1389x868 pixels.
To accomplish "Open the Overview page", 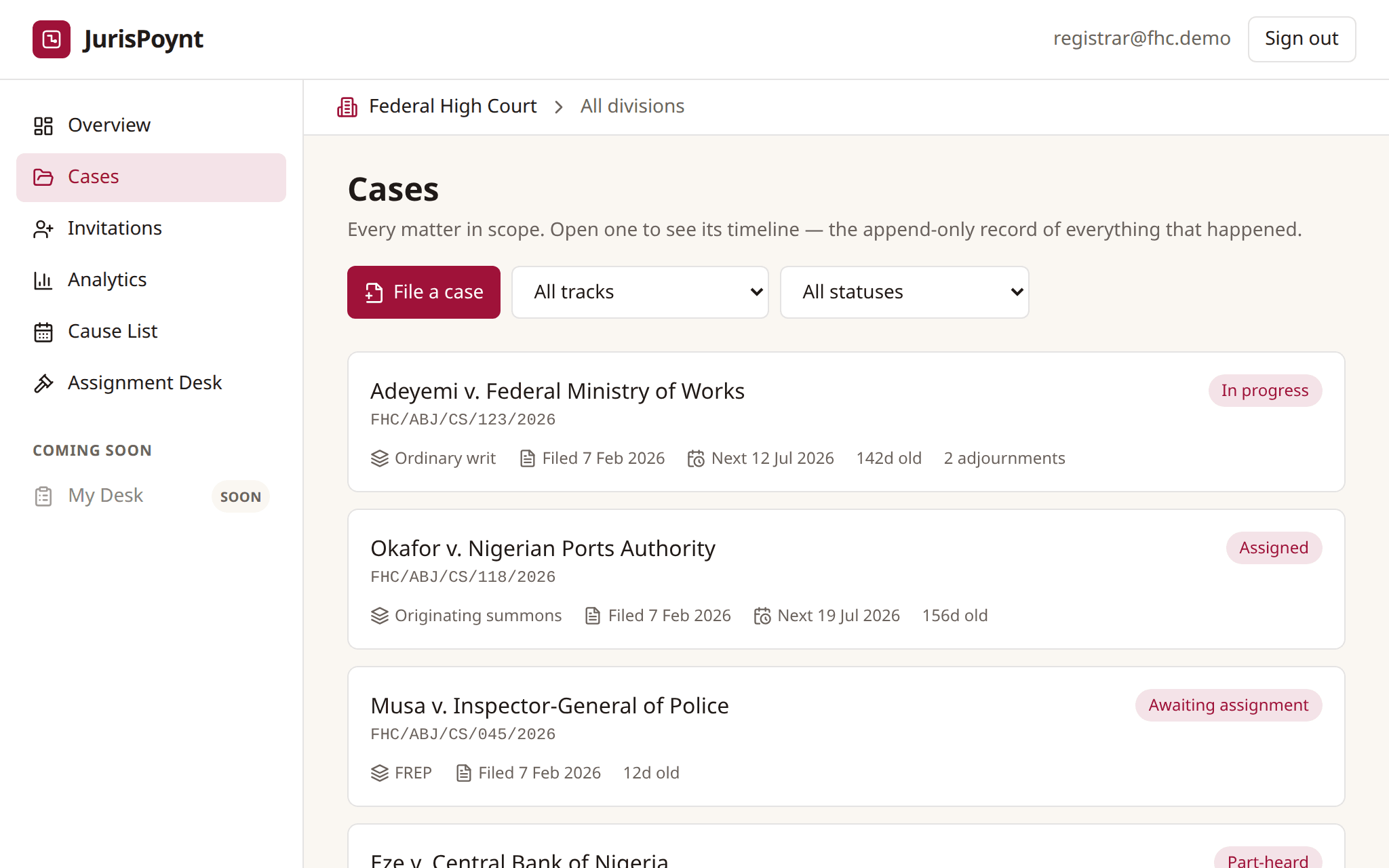I will coord(151,125).
